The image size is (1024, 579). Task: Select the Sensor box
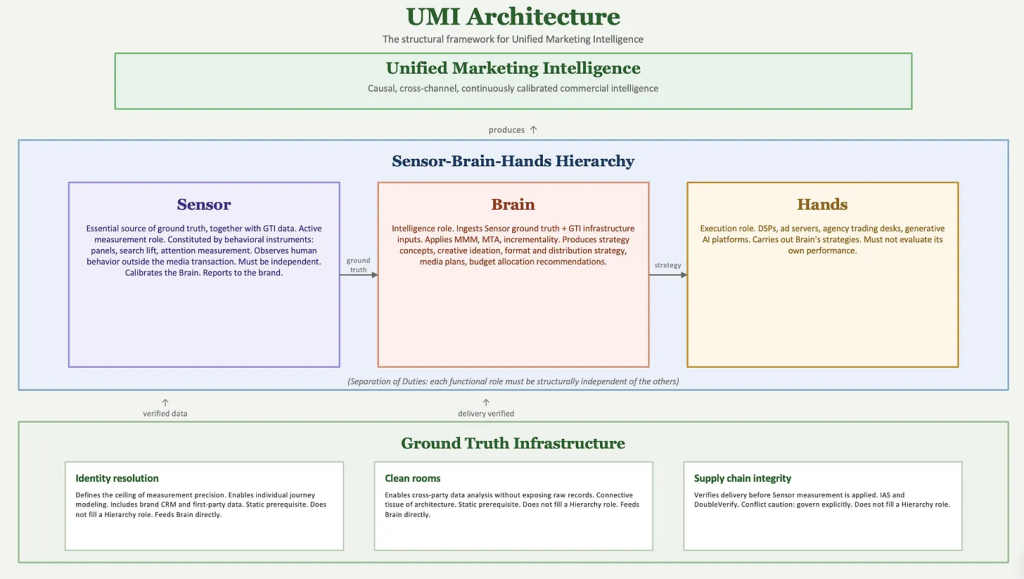204,274
